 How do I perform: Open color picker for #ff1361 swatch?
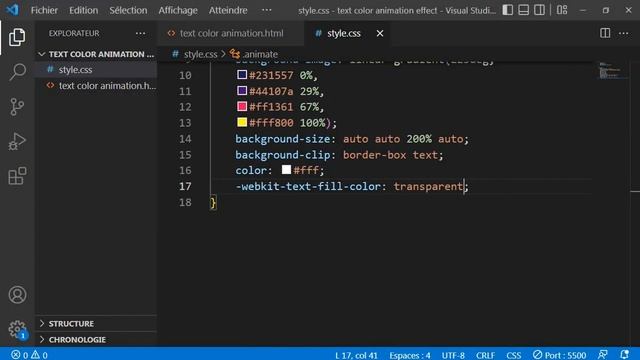pos(242,107)
